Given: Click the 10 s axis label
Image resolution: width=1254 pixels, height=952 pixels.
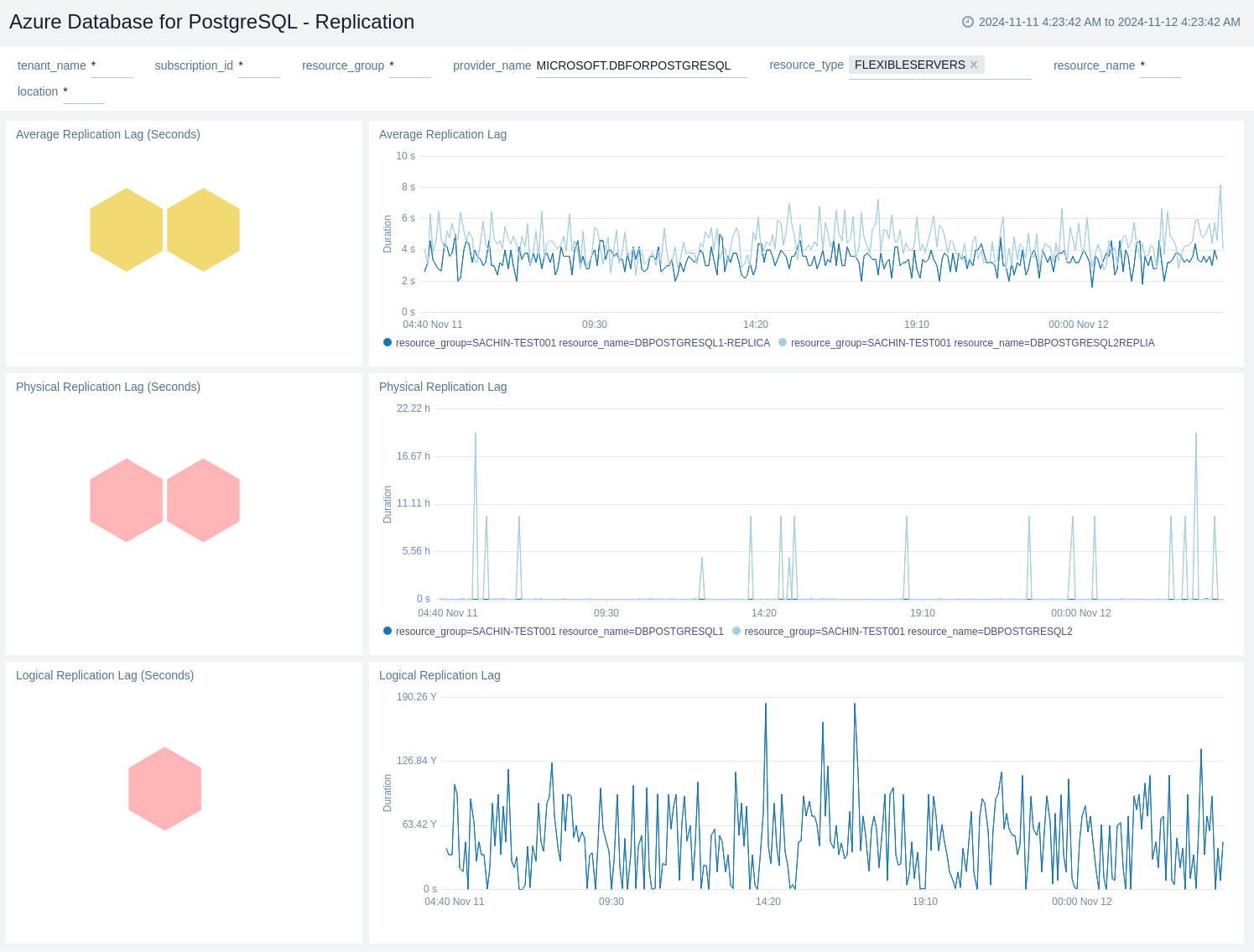Looking at the screenshot, I should [x=406, y=156].
